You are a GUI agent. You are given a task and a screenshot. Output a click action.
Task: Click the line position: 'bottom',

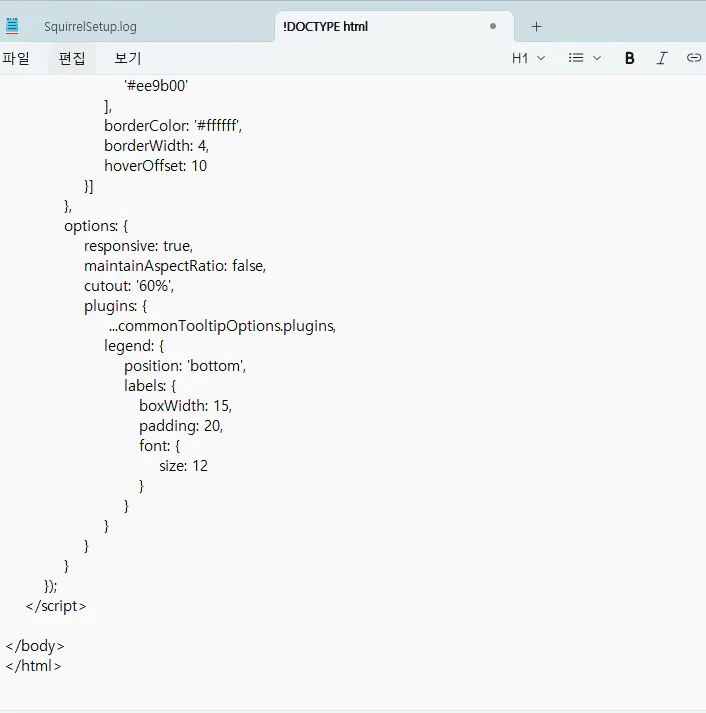(x=185, y=366)
